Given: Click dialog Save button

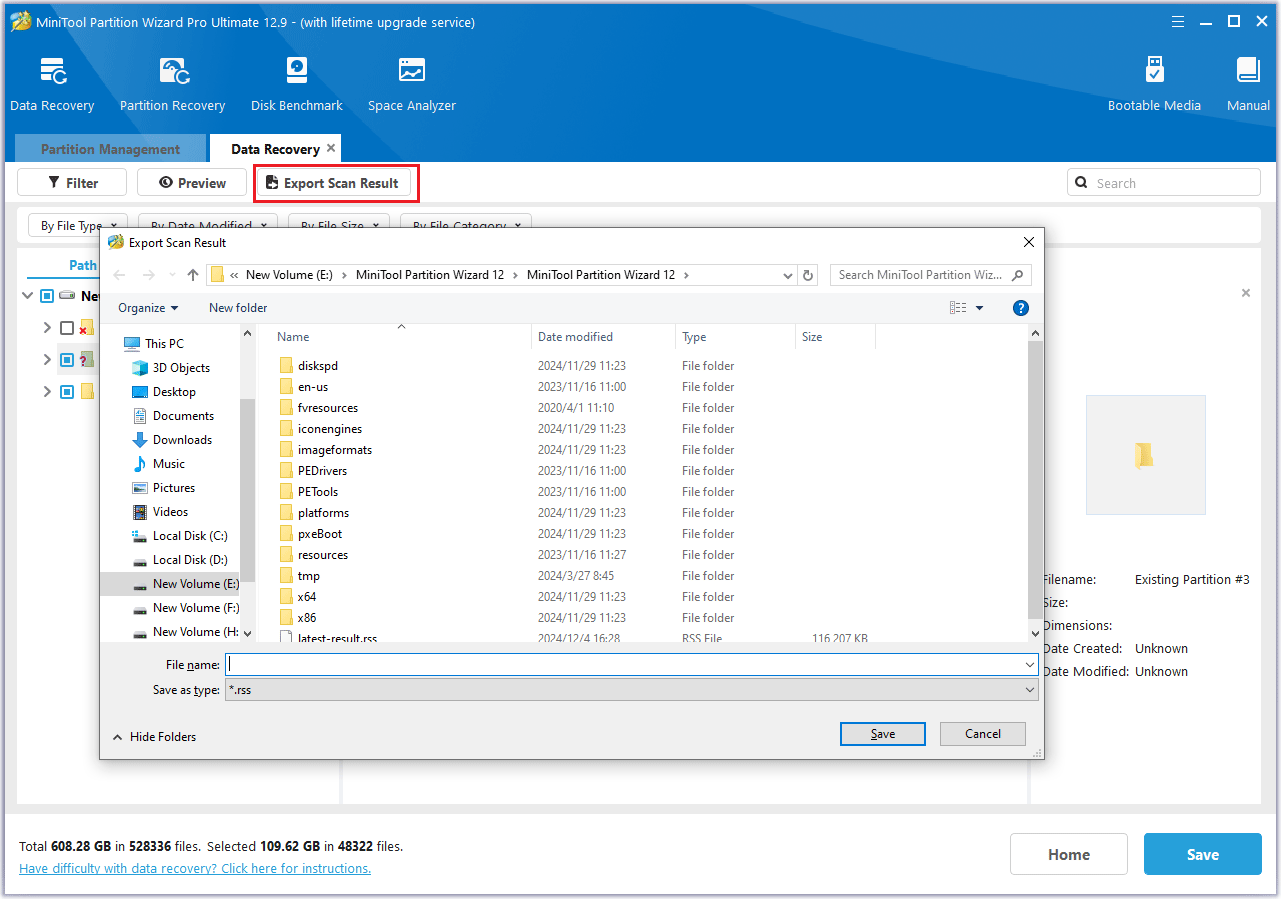Looking at the screenshot, I should pyautogui.click(x=883, y=734).
